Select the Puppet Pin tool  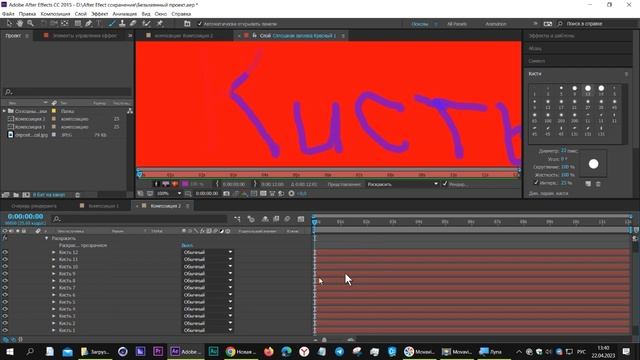click(x=160, y=24)
